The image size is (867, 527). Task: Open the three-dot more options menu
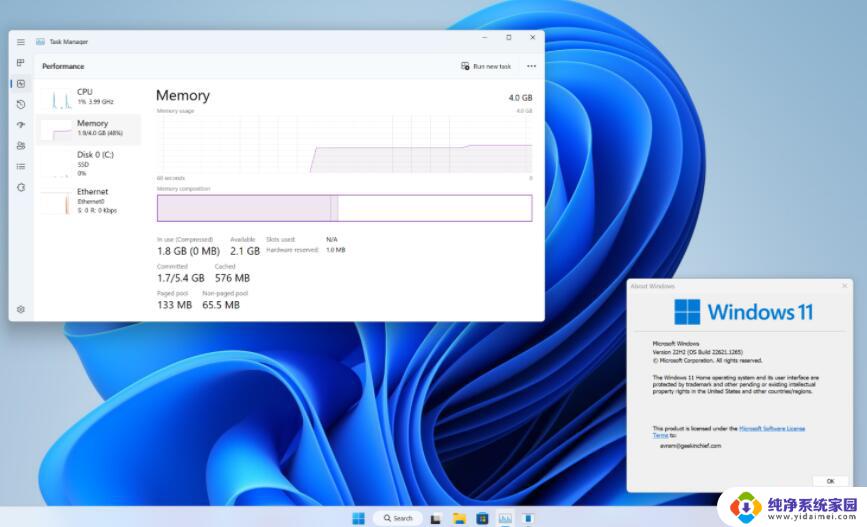pos(531,66)
